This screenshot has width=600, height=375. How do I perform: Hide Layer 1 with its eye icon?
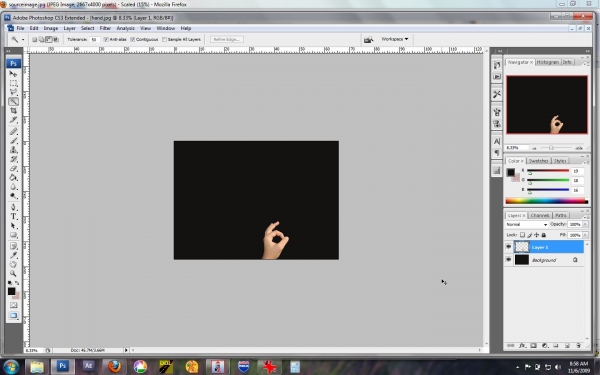coord(509,247)
